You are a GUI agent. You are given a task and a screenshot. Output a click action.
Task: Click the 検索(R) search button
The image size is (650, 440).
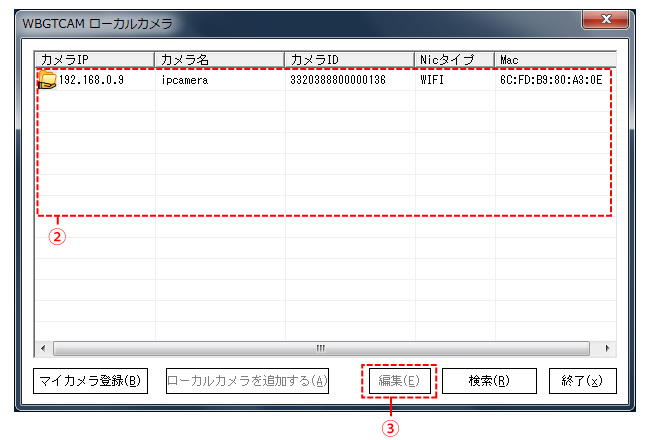click(x=489, y=381)
